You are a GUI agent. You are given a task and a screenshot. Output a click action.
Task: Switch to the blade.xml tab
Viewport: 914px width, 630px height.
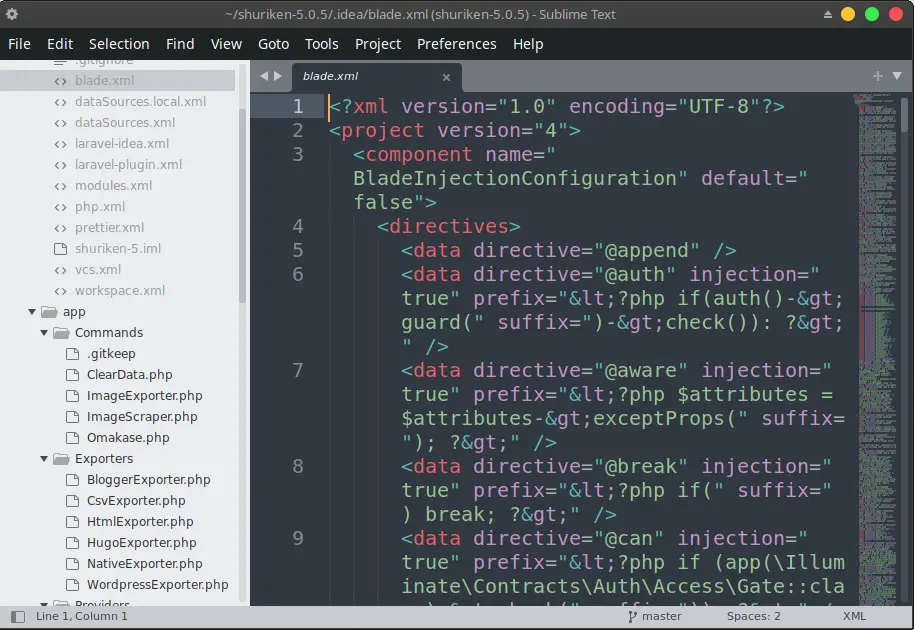(330, 75)
